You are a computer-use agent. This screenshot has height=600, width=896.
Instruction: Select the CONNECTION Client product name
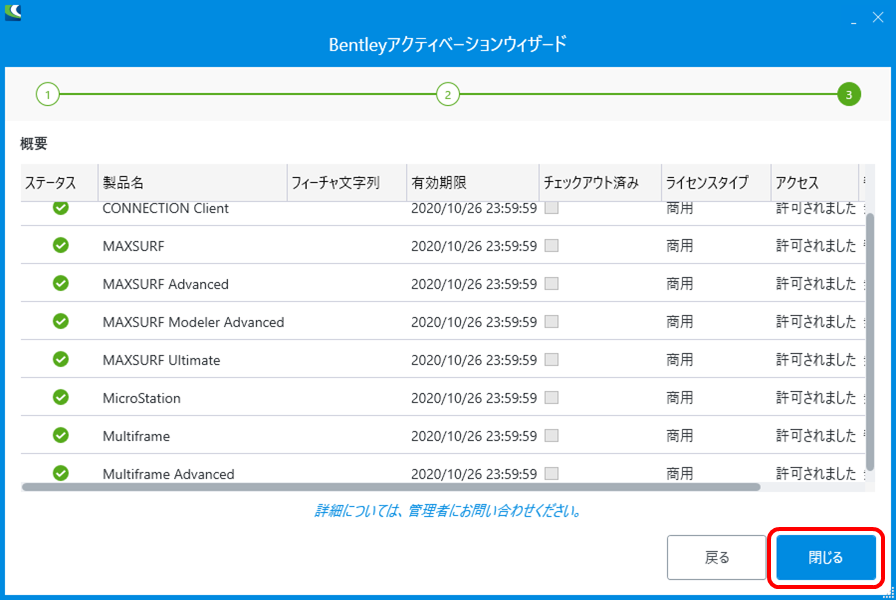point(166,208)
